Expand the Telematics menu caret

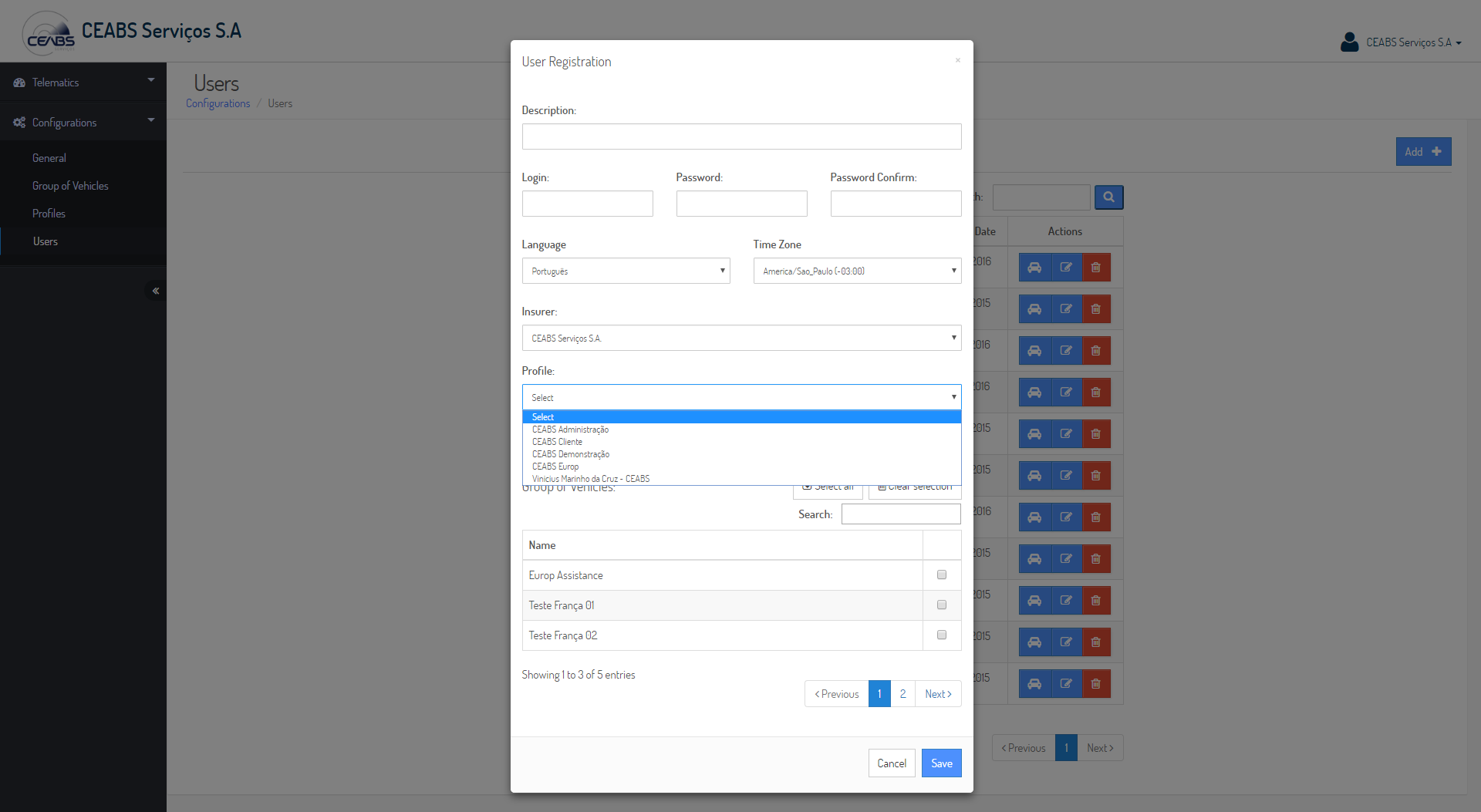pyautogui.click(x=151, y=80)
